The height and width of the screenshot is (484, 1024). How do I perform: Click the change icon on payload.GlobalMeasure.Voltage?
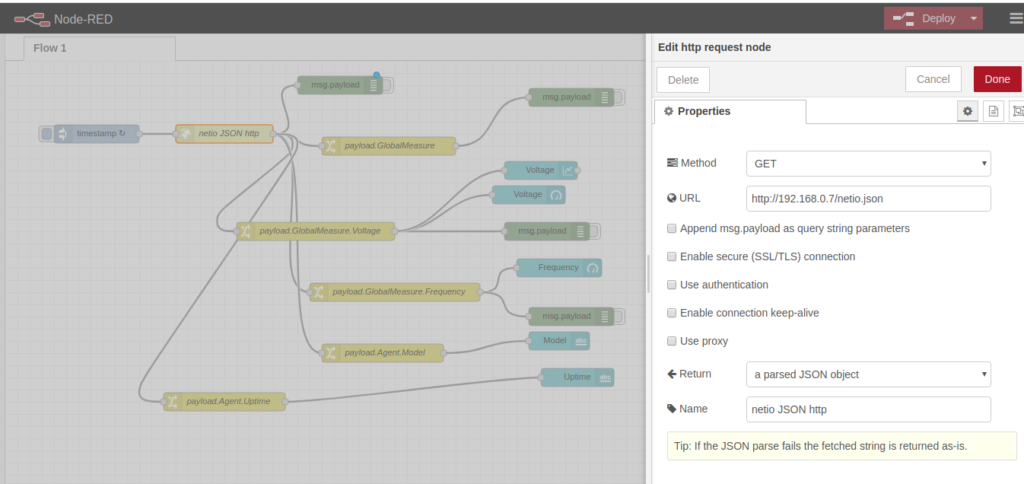pos(245,231)
